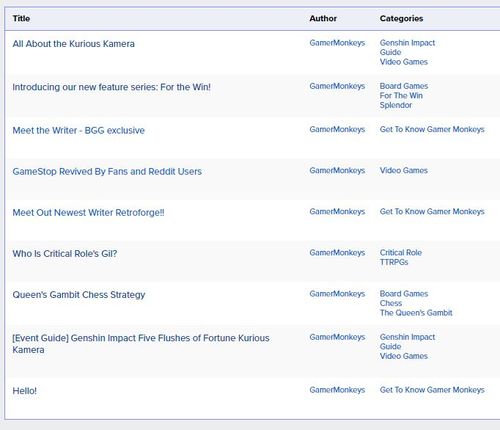Click GamerMonkeys author in For the Win row
The height and width of the screenshot is (430, 500).
coord(337,86)
